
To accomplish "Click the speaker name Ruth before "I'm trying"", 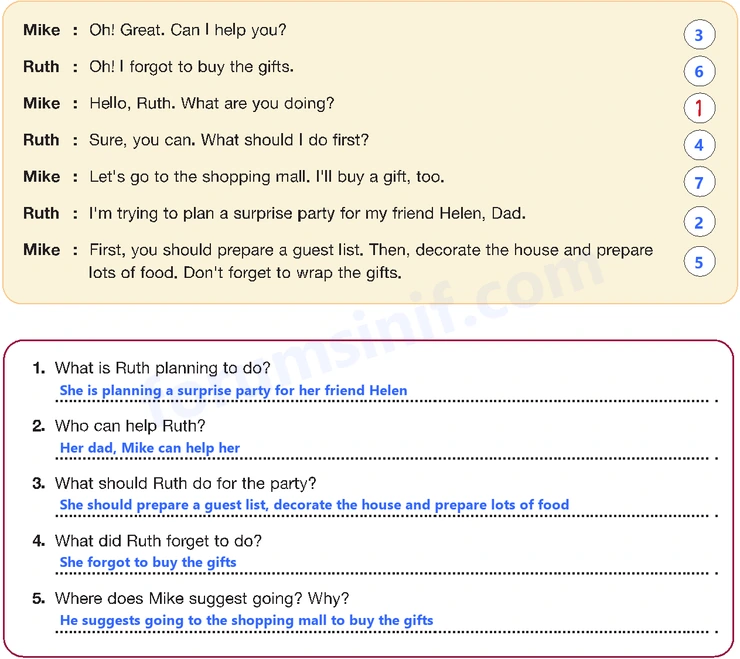I will point(41,213).
